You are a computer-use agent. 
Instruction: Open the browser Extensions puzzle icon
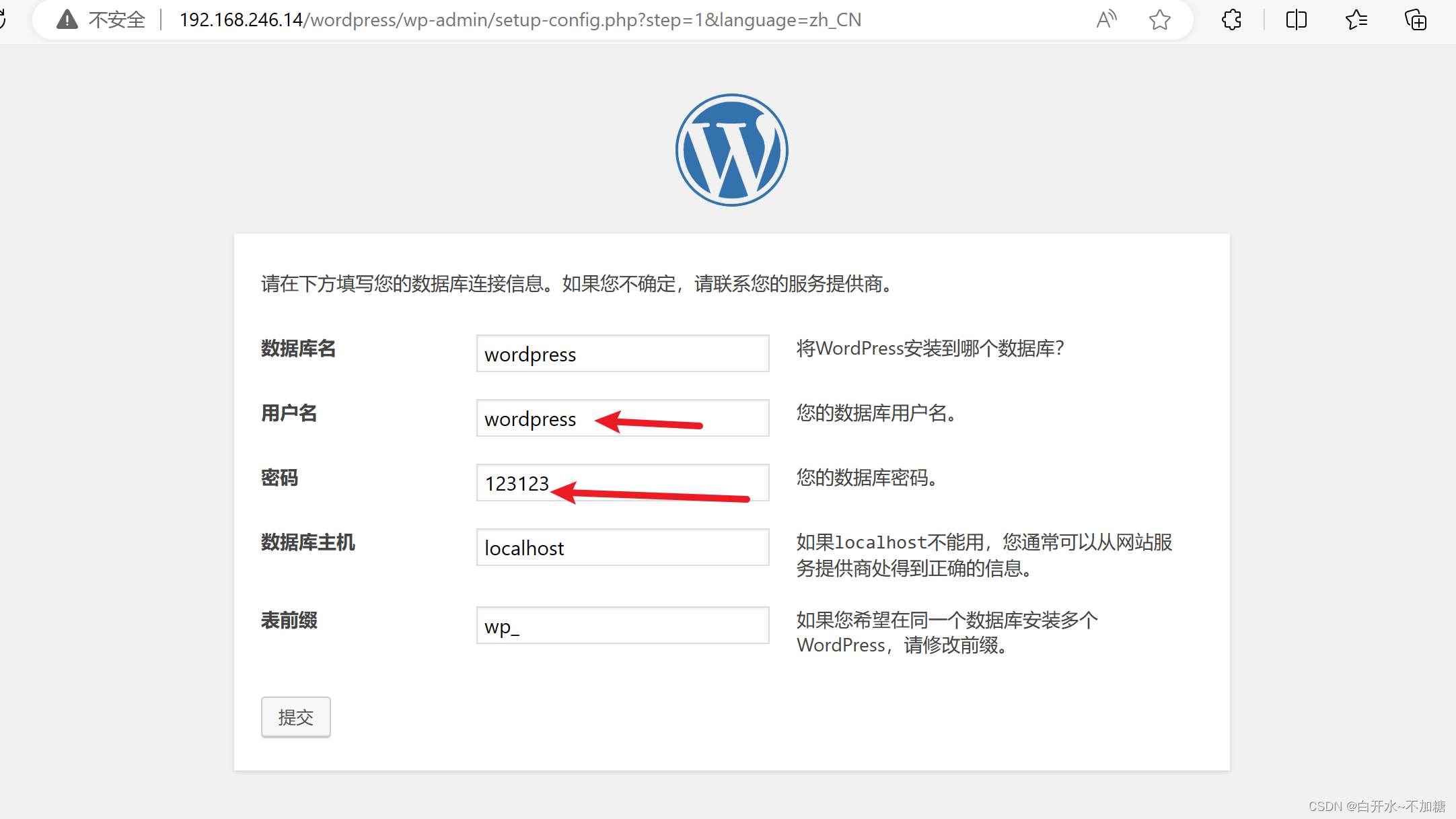[x=1231, y=20]
